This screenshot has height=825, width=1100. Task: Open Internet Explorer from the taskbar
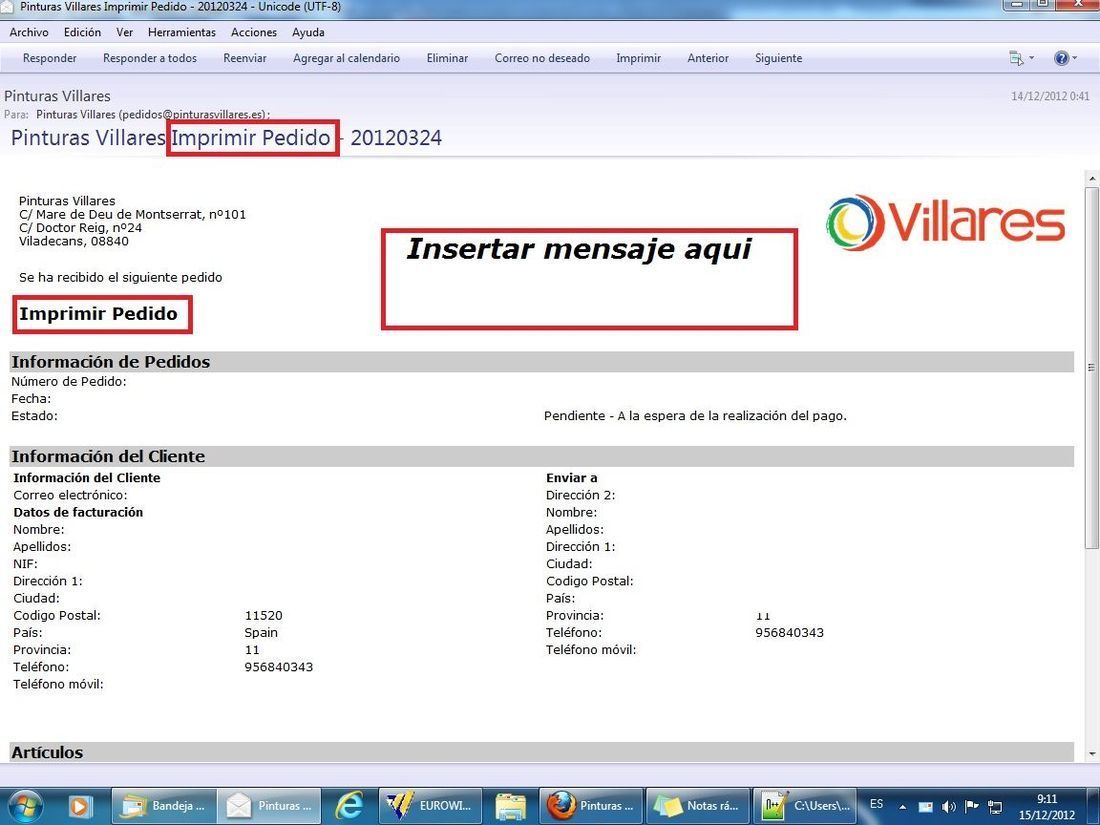tap(349, 806)
